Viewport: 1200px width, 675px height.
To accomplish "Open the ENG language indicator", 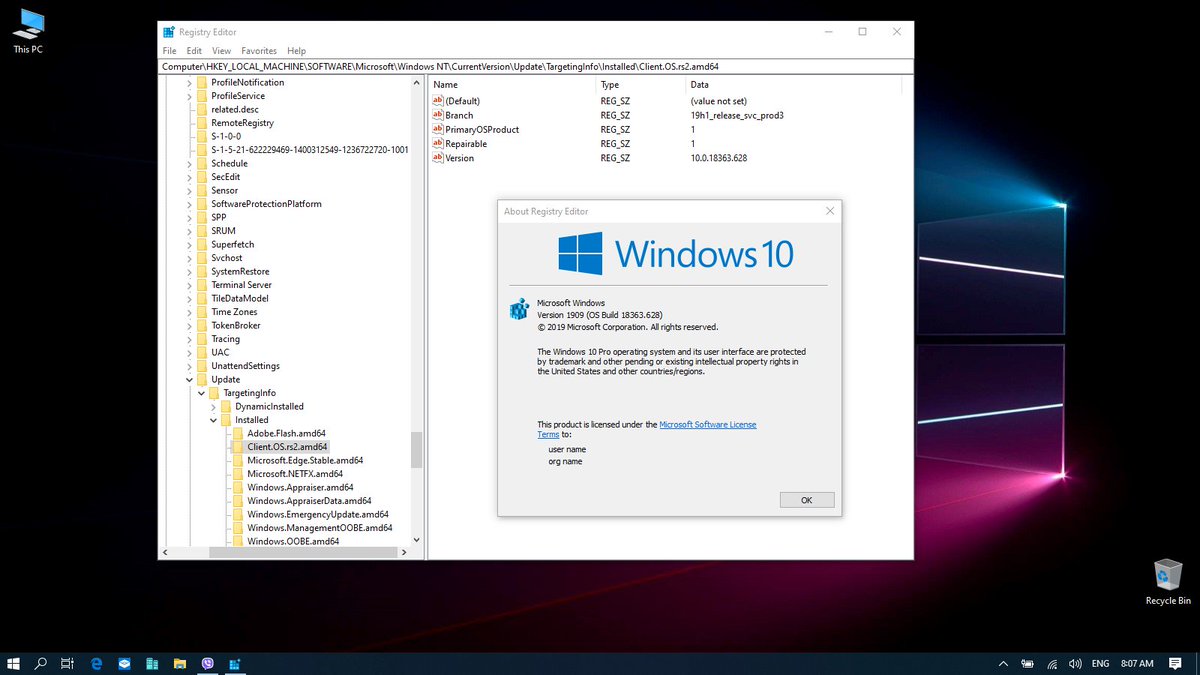I will tap(1100, 663).
